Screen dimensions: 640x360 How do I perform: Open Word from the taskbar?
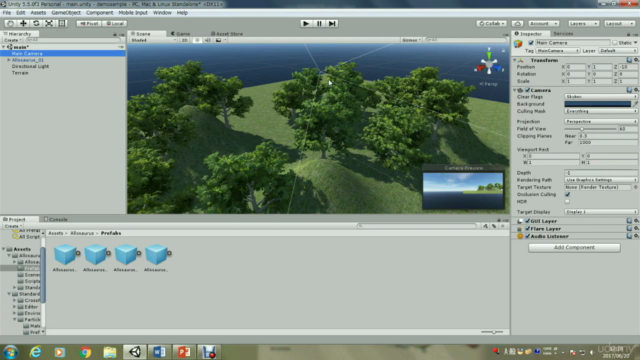pyautogui.click(x=160, y=352)
